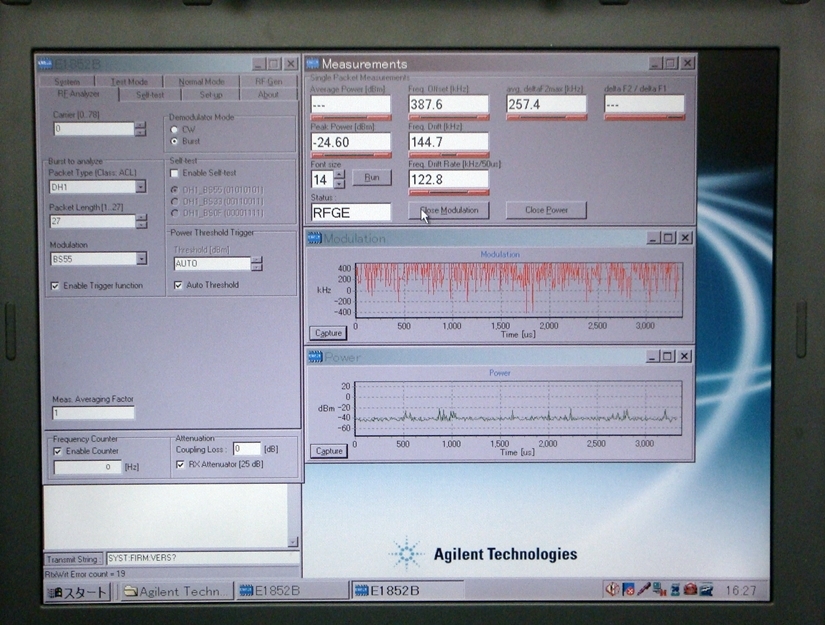825x625 pixels.
Task: Select the RF Analyzer tab
Action: pos(78,94)
